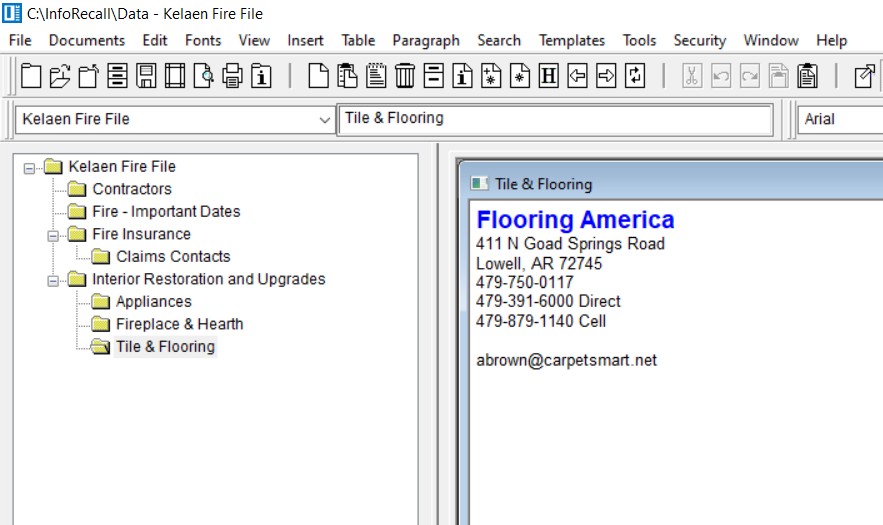883x525 pixels.
Task: Open the Security menu
Action: coord(699,41)
